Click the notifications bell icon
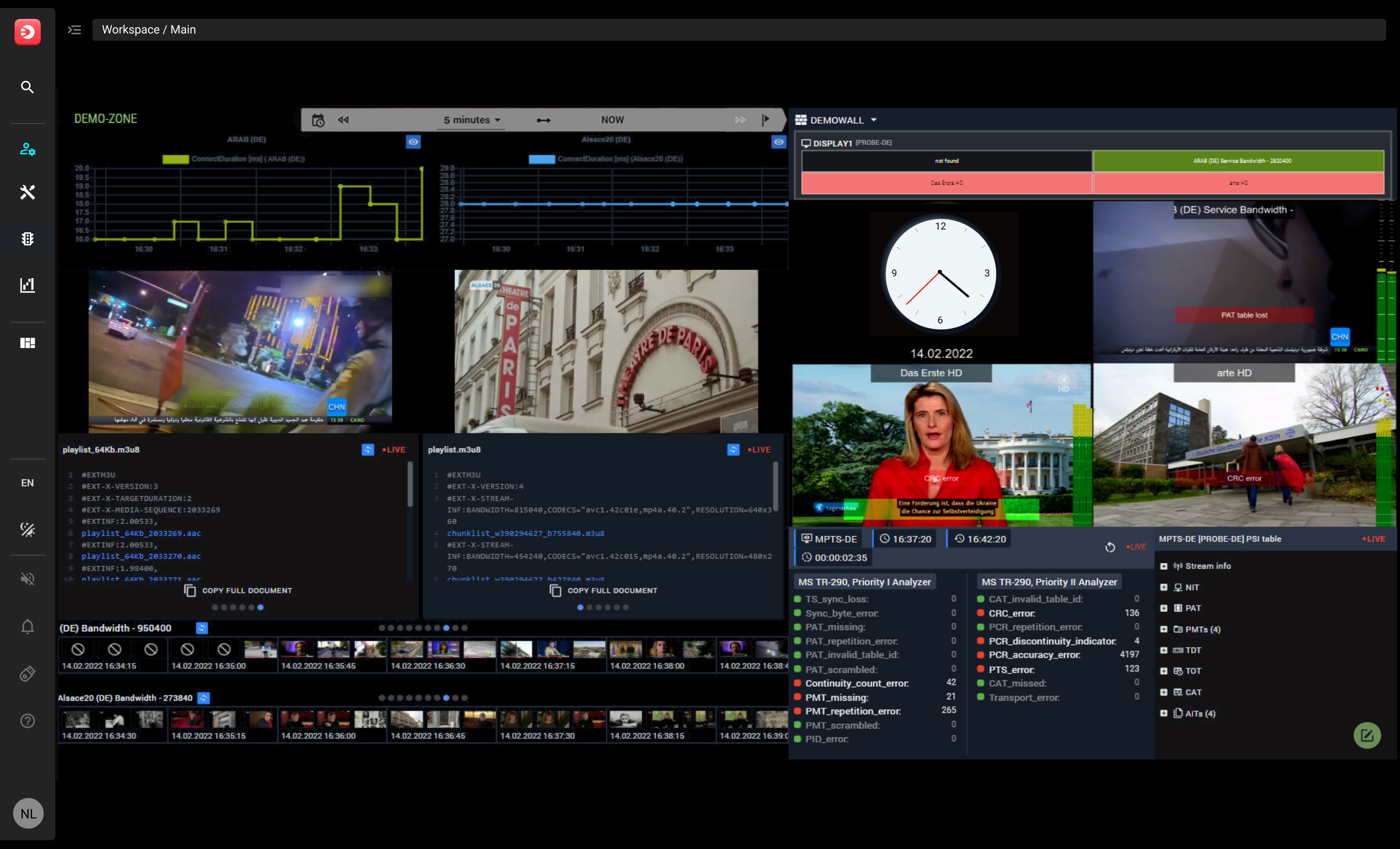This screenshot has width=1400, height=849. tap(27, 626)
